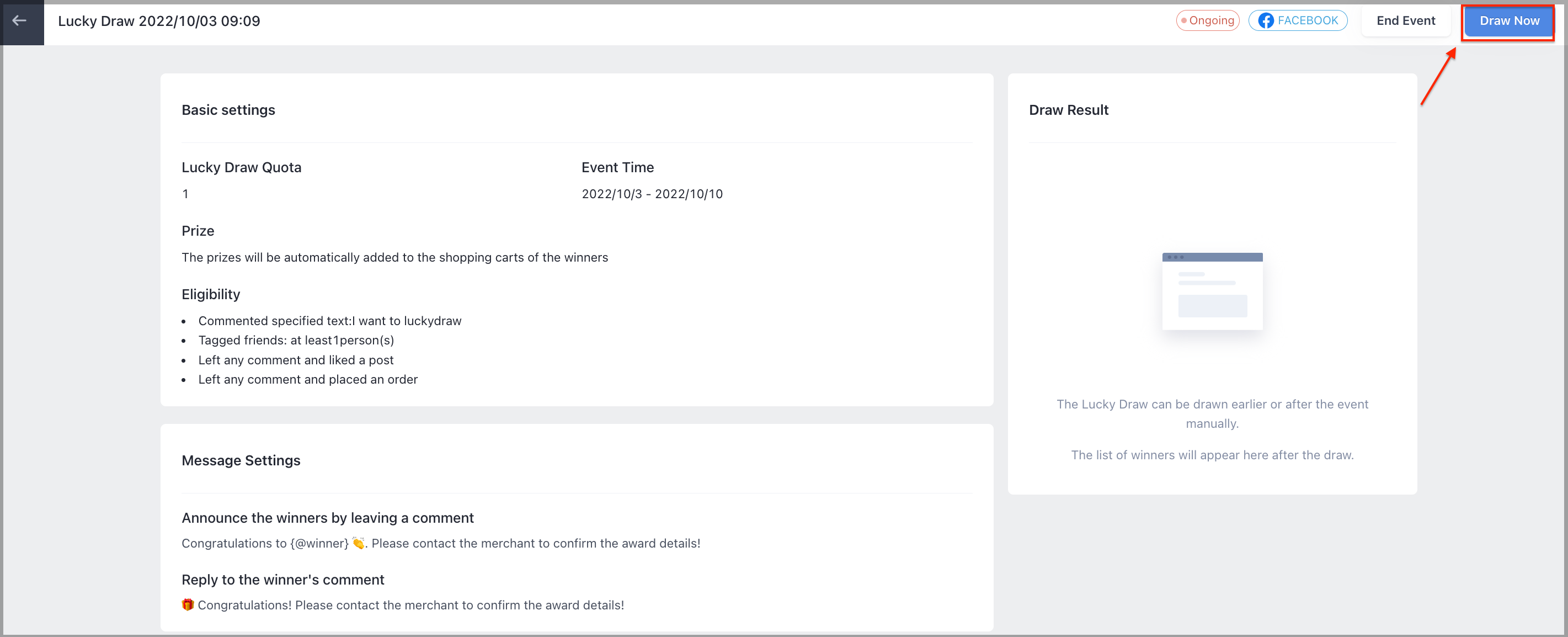Screen dimensions: 1568x637
Task: Click the Basic settings heading
Action: point(228,110)
